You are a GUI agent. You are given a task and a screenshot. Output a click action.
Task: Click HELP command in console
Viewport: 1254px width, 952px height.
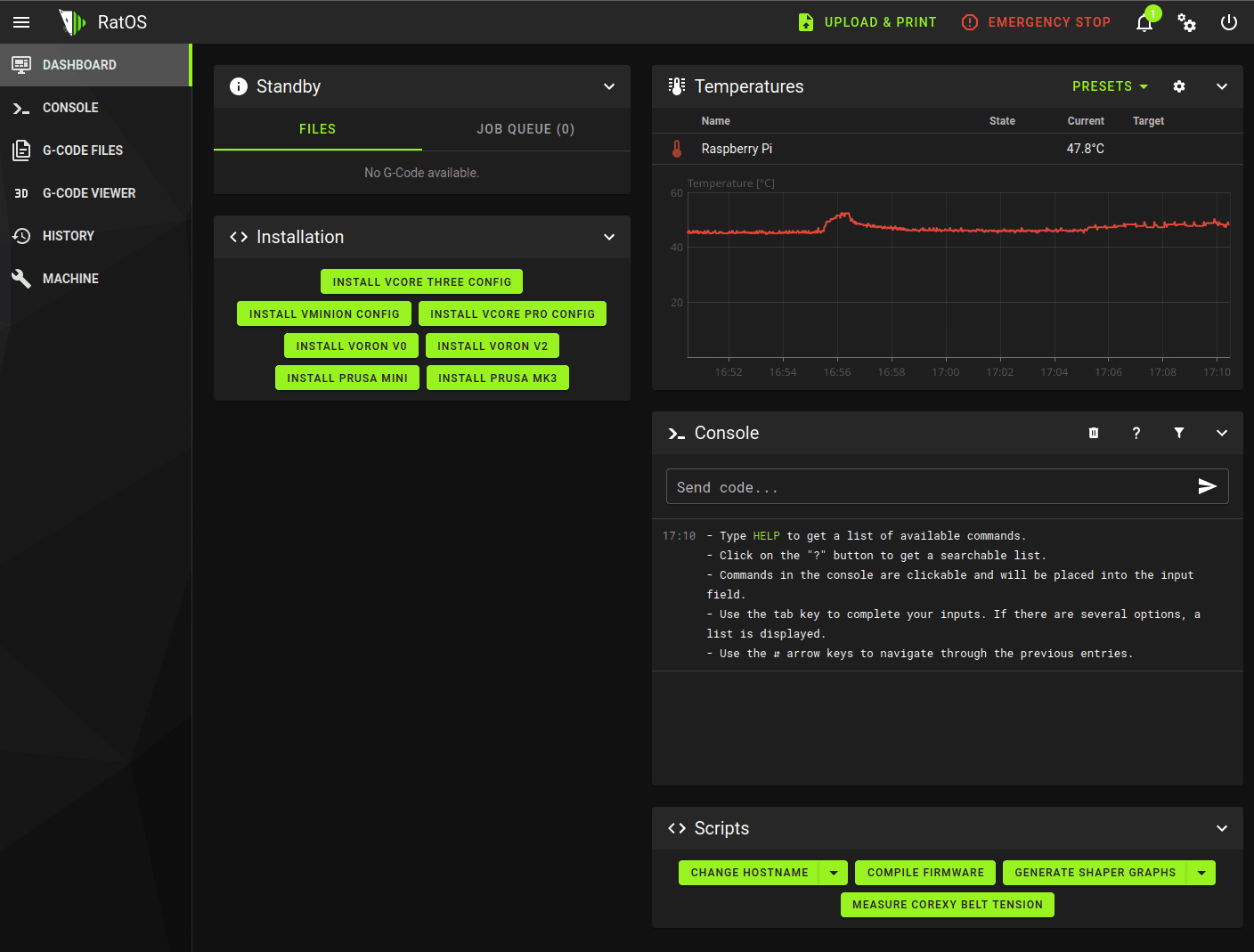point(766,536)
